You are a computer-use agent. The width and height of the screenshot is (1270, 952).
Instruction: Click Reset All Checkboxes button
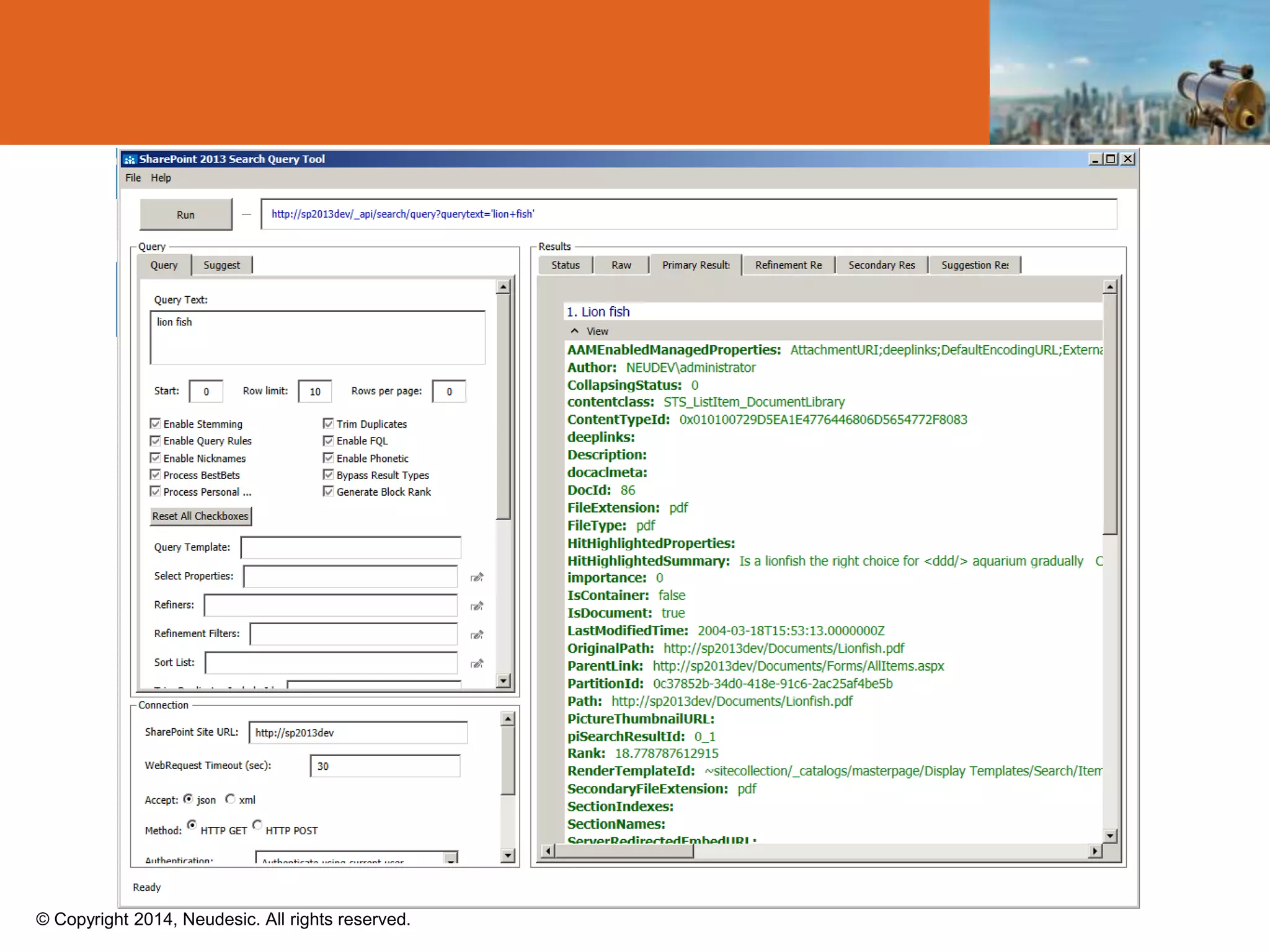200,516
